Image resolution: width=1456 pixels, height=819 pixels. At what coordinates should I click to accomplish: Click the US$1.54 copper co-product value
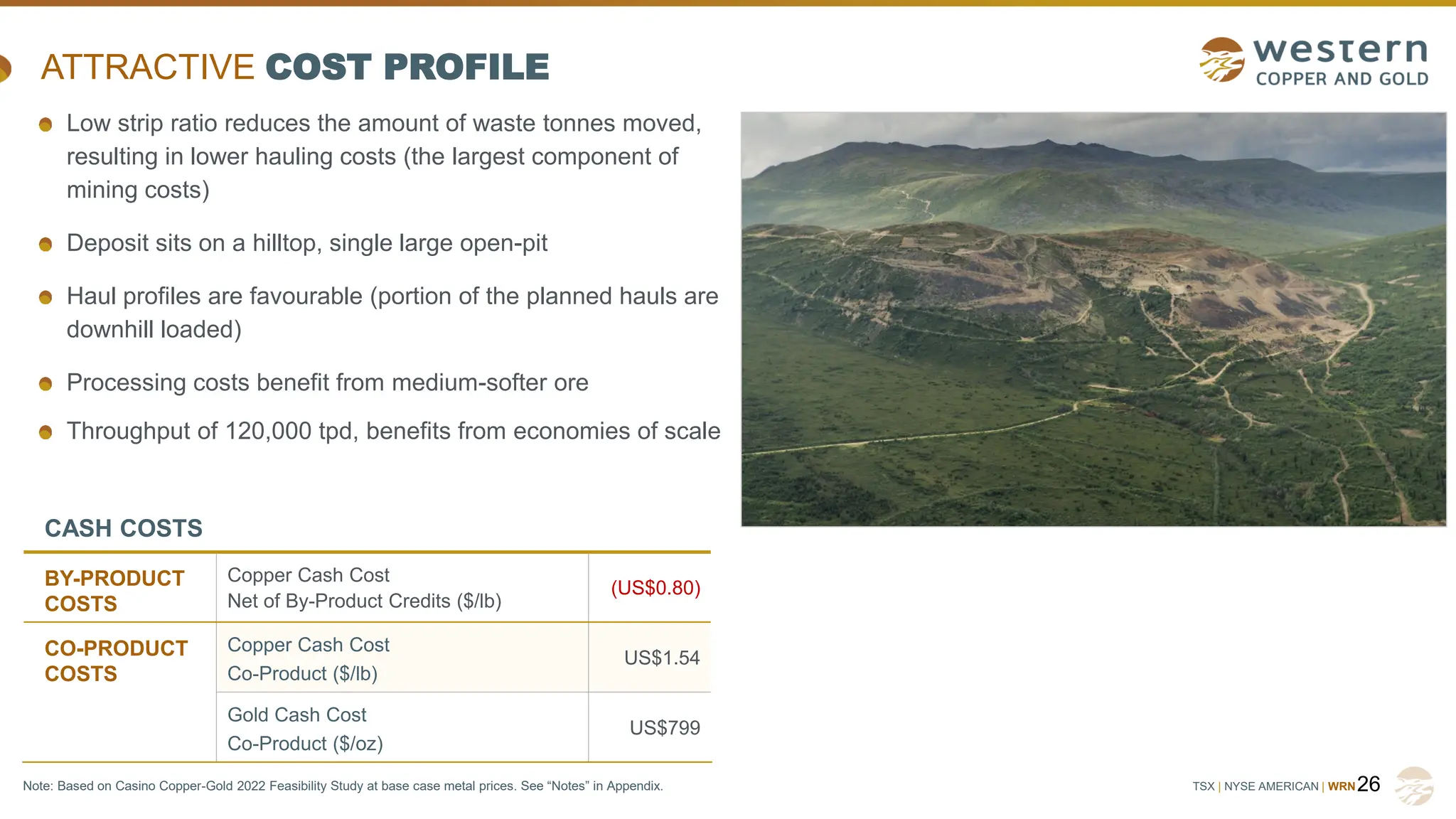pyautogui.click(x=661, y=658)
